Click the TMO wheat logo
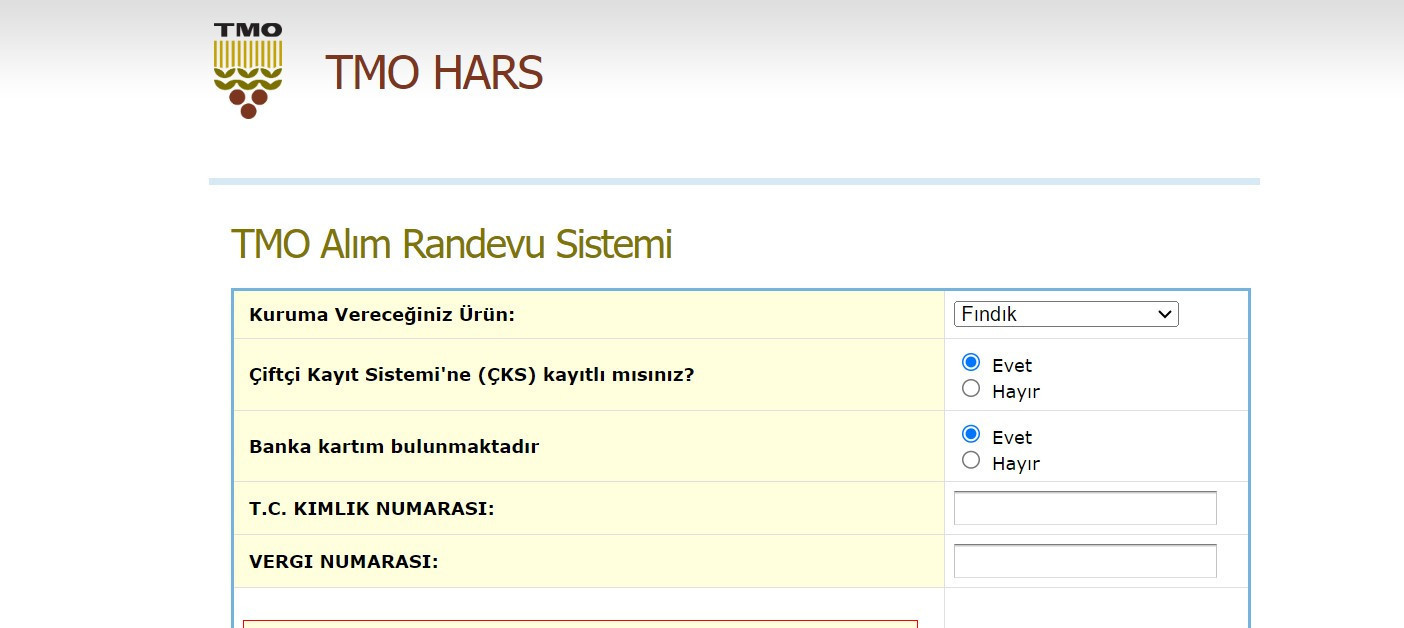1404x628 pixels. coord(248,71)
